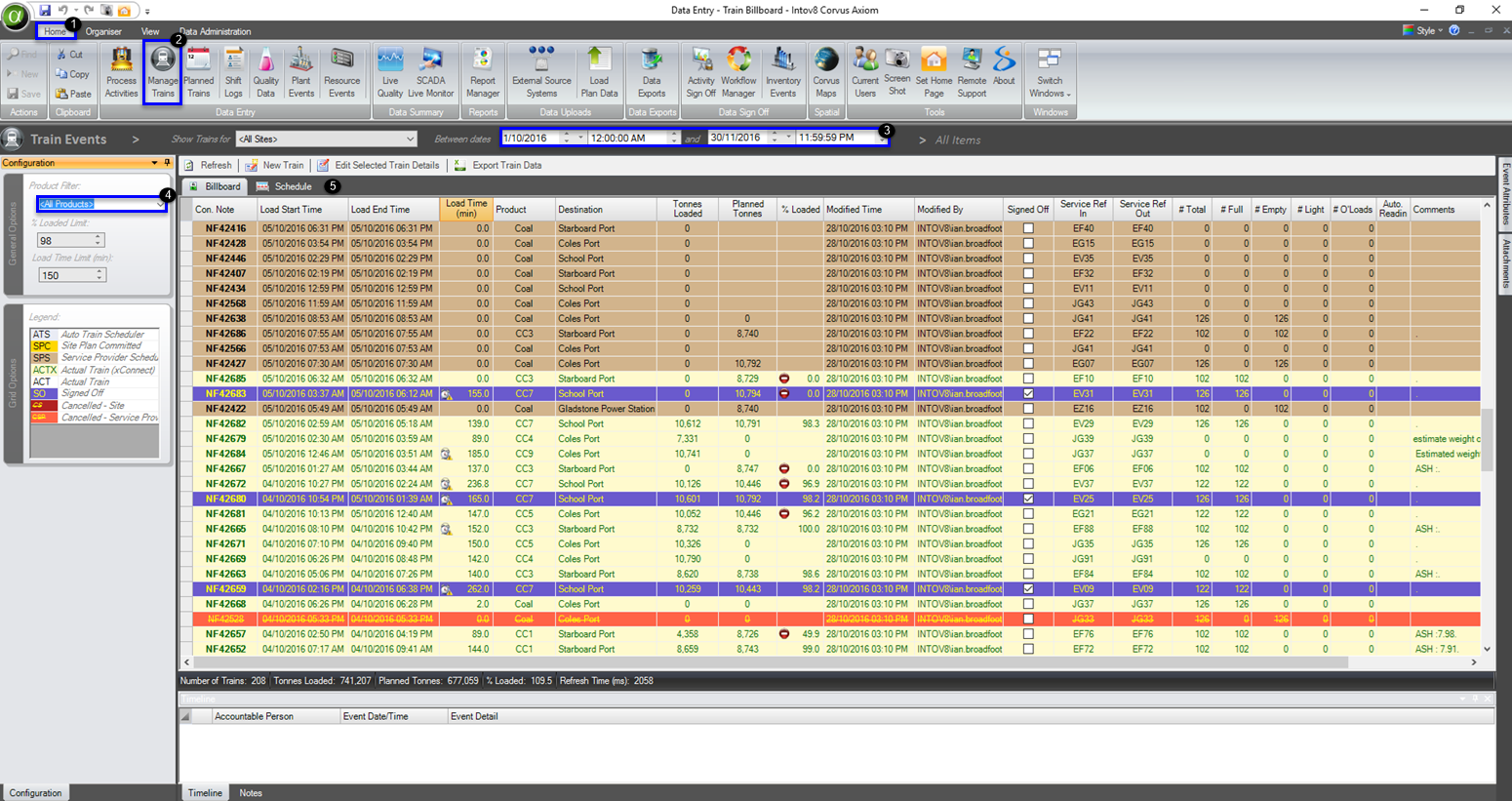Open the Product Filter dropdown
The height and width of the screenshot is (801, 1512).
point(160,204)
